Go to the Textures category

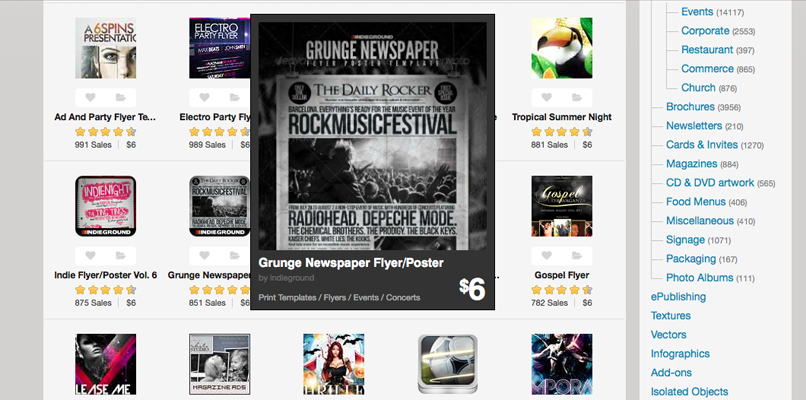pos(671,316)
